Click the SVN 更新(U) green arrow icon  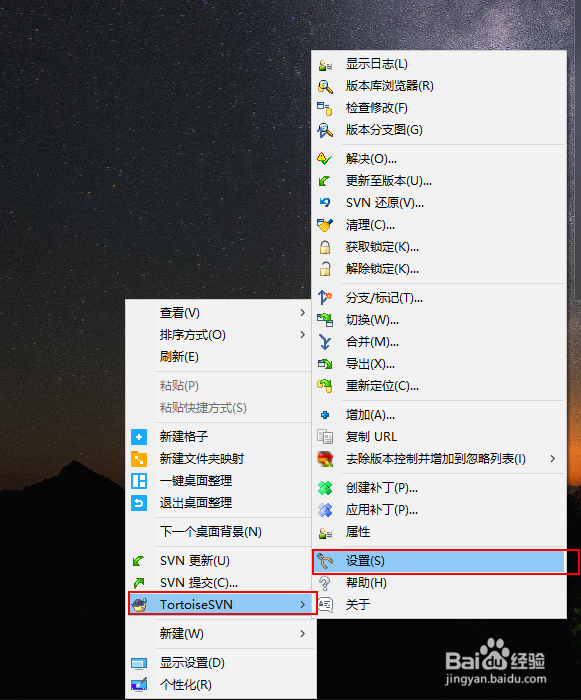pos(139,561)
